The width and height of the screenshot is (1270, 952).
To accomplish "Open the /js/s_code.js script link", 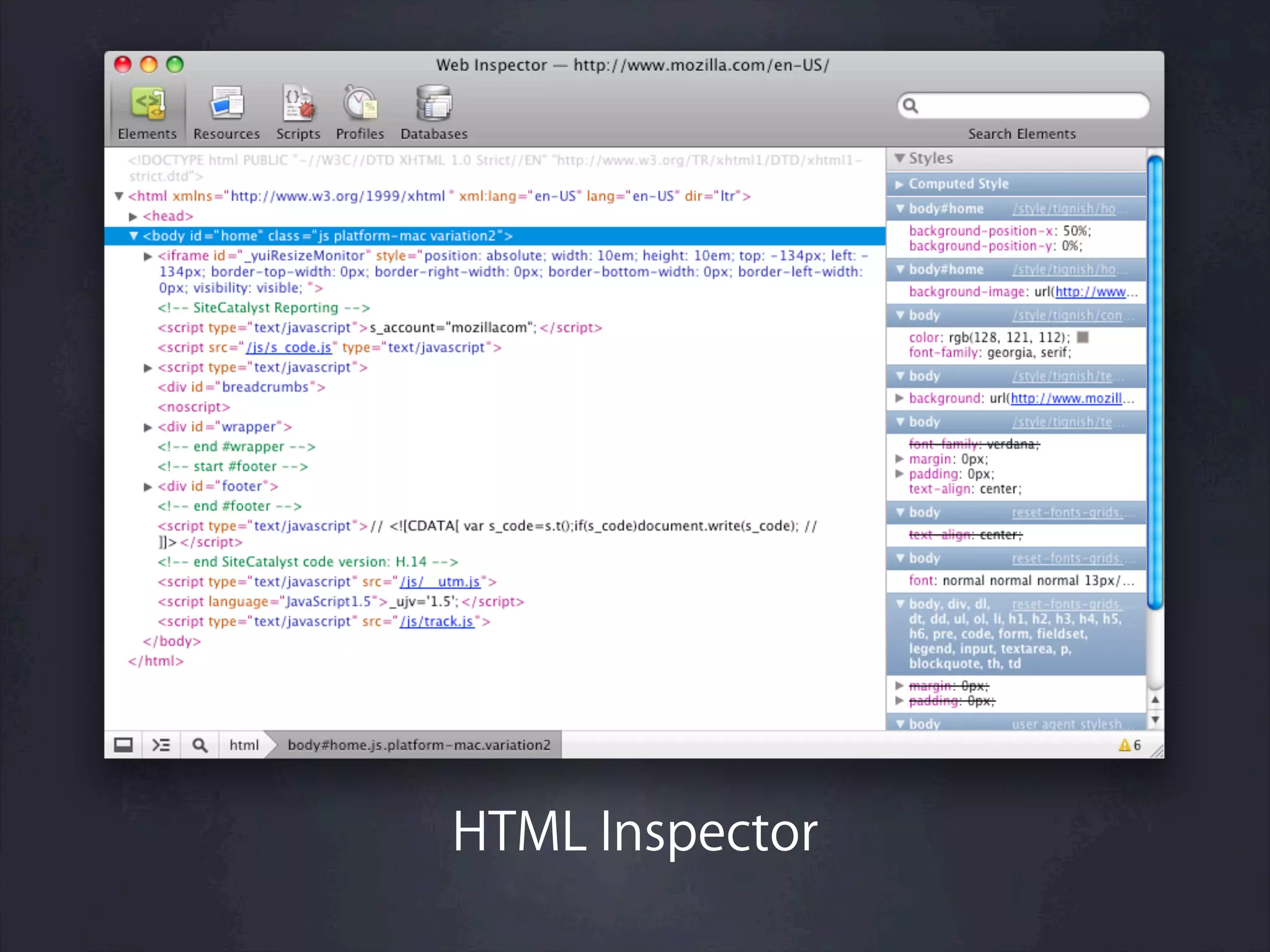I will [x=289, y=348].
